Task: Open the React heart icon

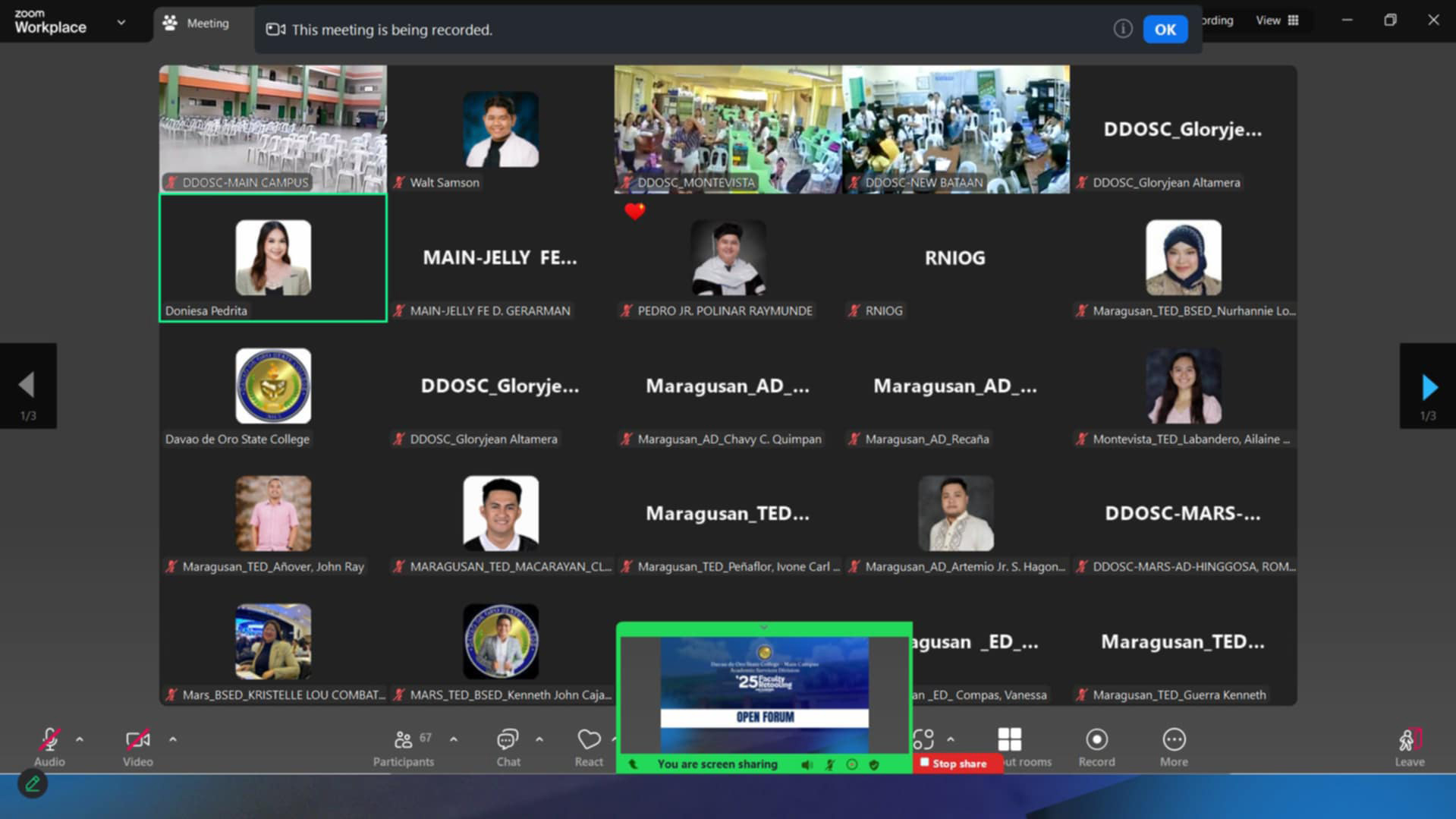Action: [x=589, y=741]
